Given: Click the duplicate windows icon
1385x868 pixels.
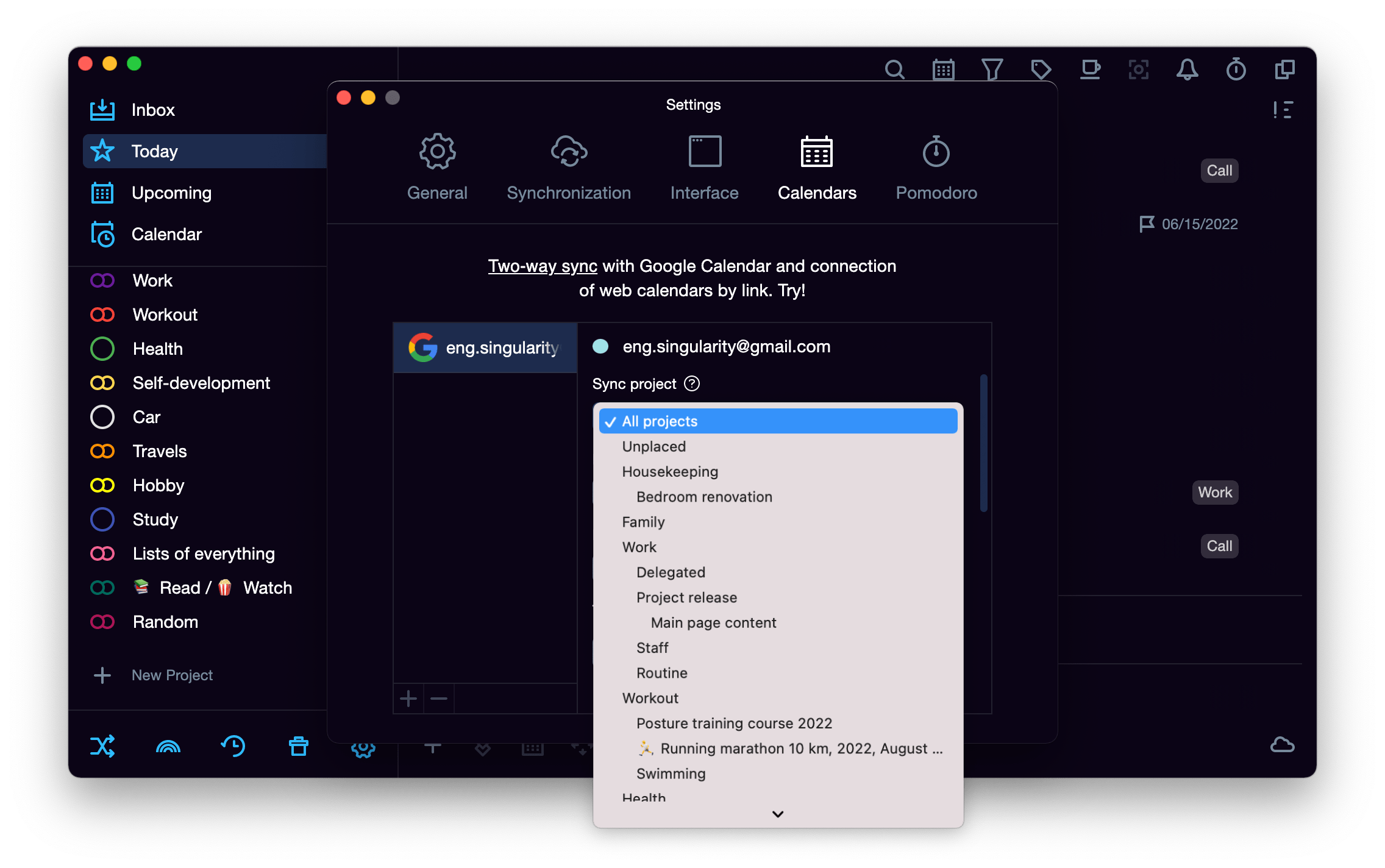Looking at the screenshot, I should (x=1284, y=69).
